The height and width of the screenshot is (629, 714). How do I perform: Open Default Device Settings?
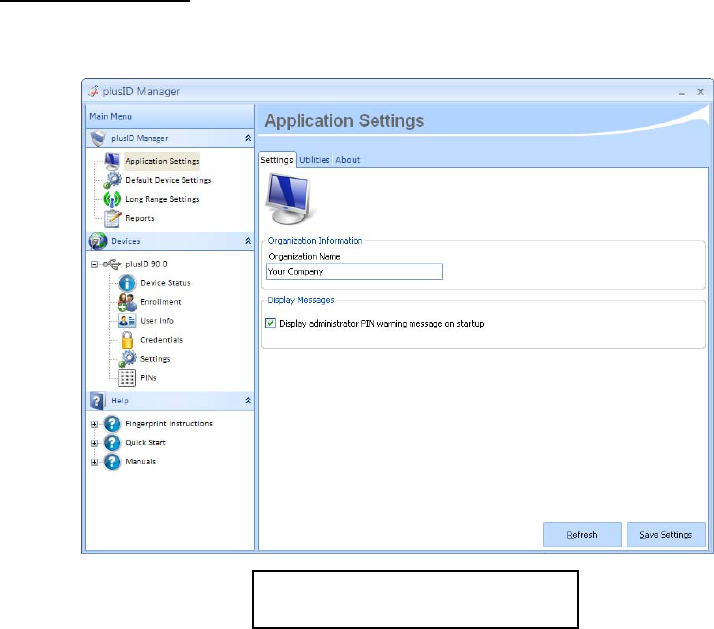coord(168,180)
